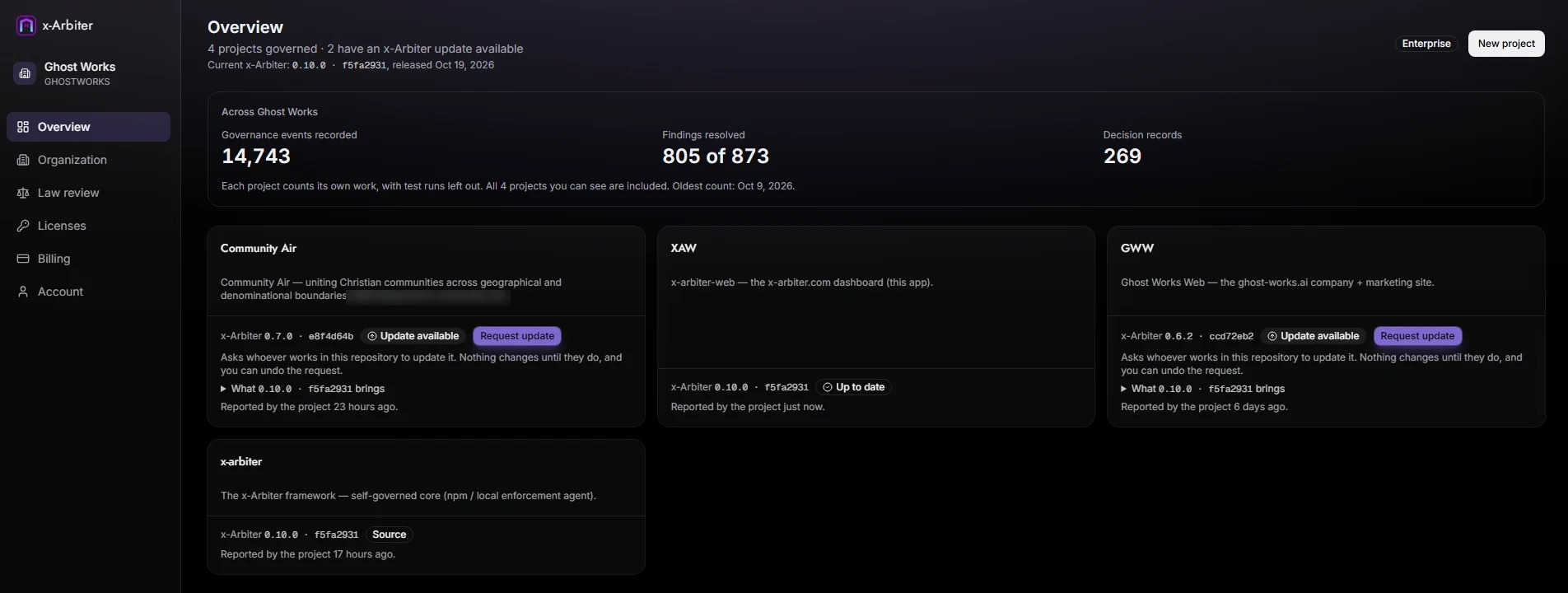1568x593 pixels.
Task: Click 'Reported by the project just now'
Action: (748, 407)
